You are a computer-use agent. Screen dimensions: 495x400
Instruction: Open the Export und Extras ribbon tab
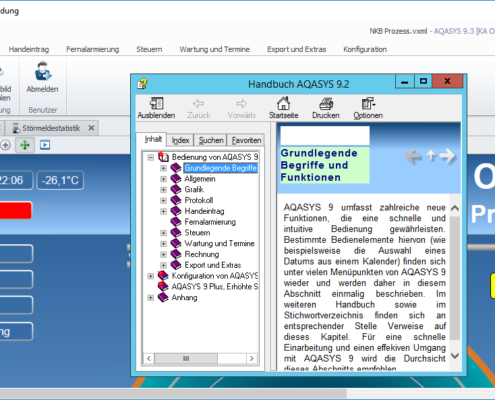point(296,49)
